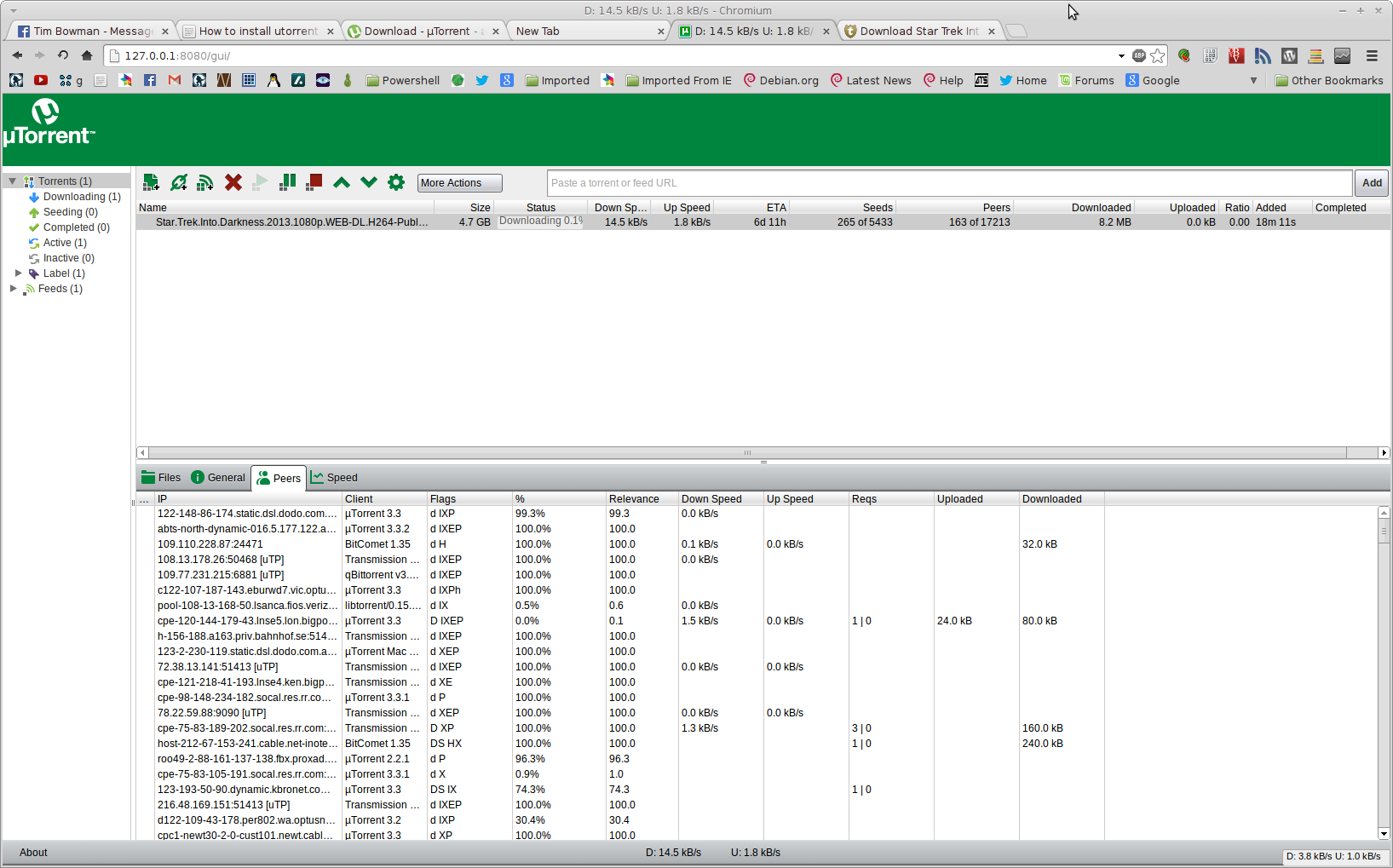Switch to How to install utorrent tab
The image size is (1393, 868).
[x=259, y=31]
